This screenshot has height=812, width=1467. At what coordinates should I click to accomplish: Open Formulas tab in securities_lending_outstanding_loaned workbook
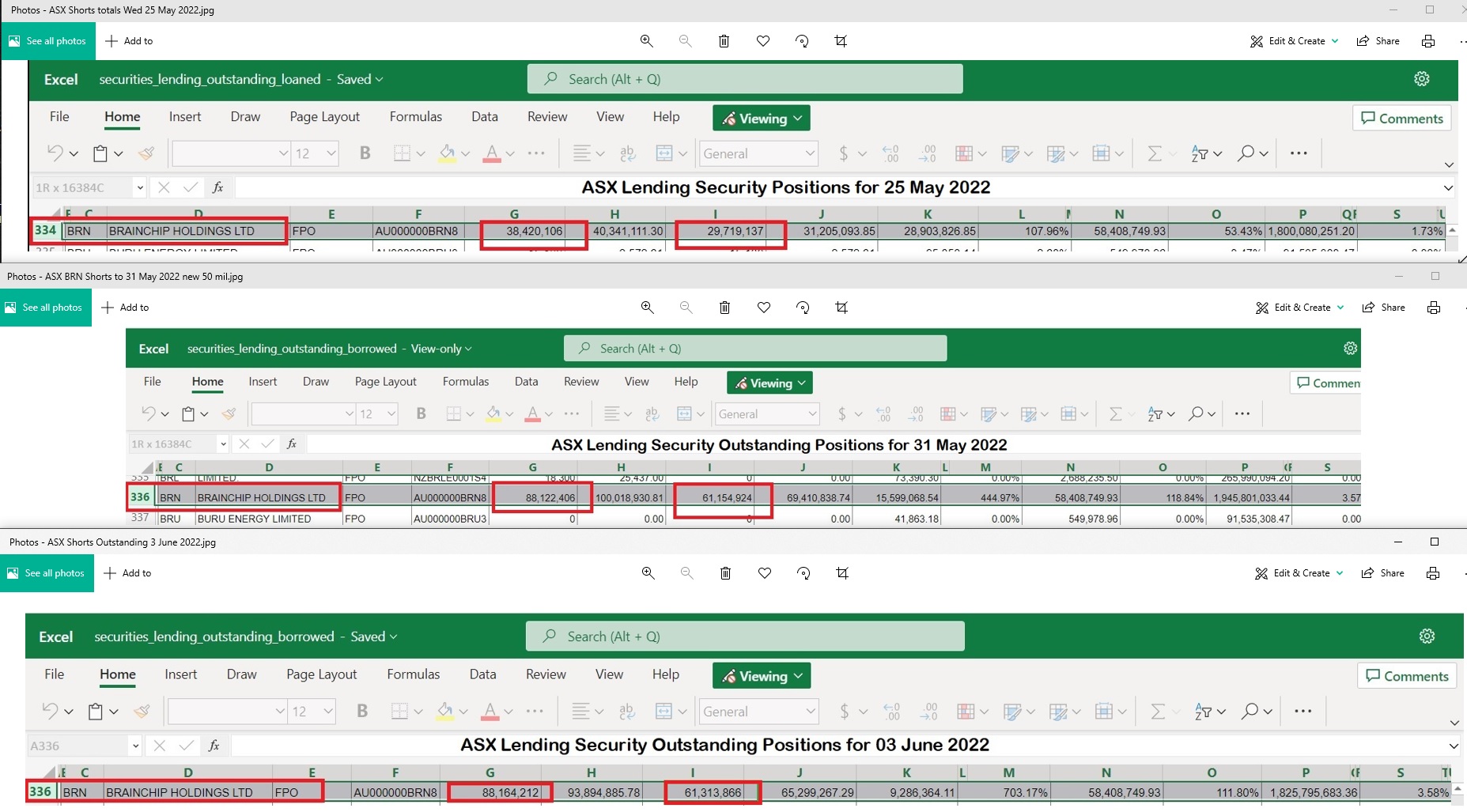415,117
